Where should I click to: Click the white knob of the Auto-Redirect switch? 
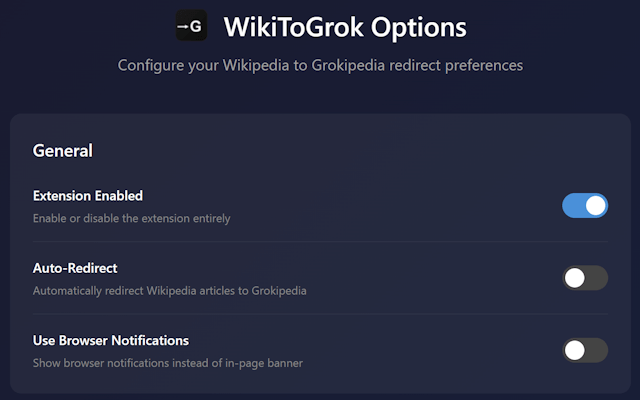pyautogui.click(x=574, y=278)
